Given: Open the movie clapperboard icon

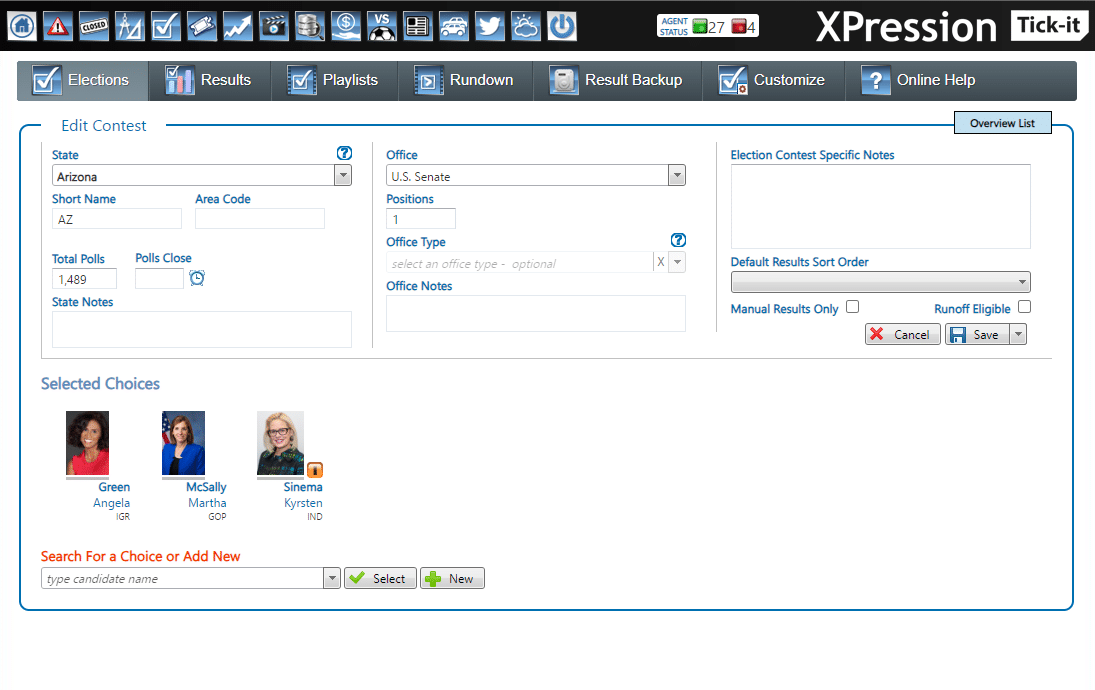Looking at the screenshot, I should pos(274,27).
